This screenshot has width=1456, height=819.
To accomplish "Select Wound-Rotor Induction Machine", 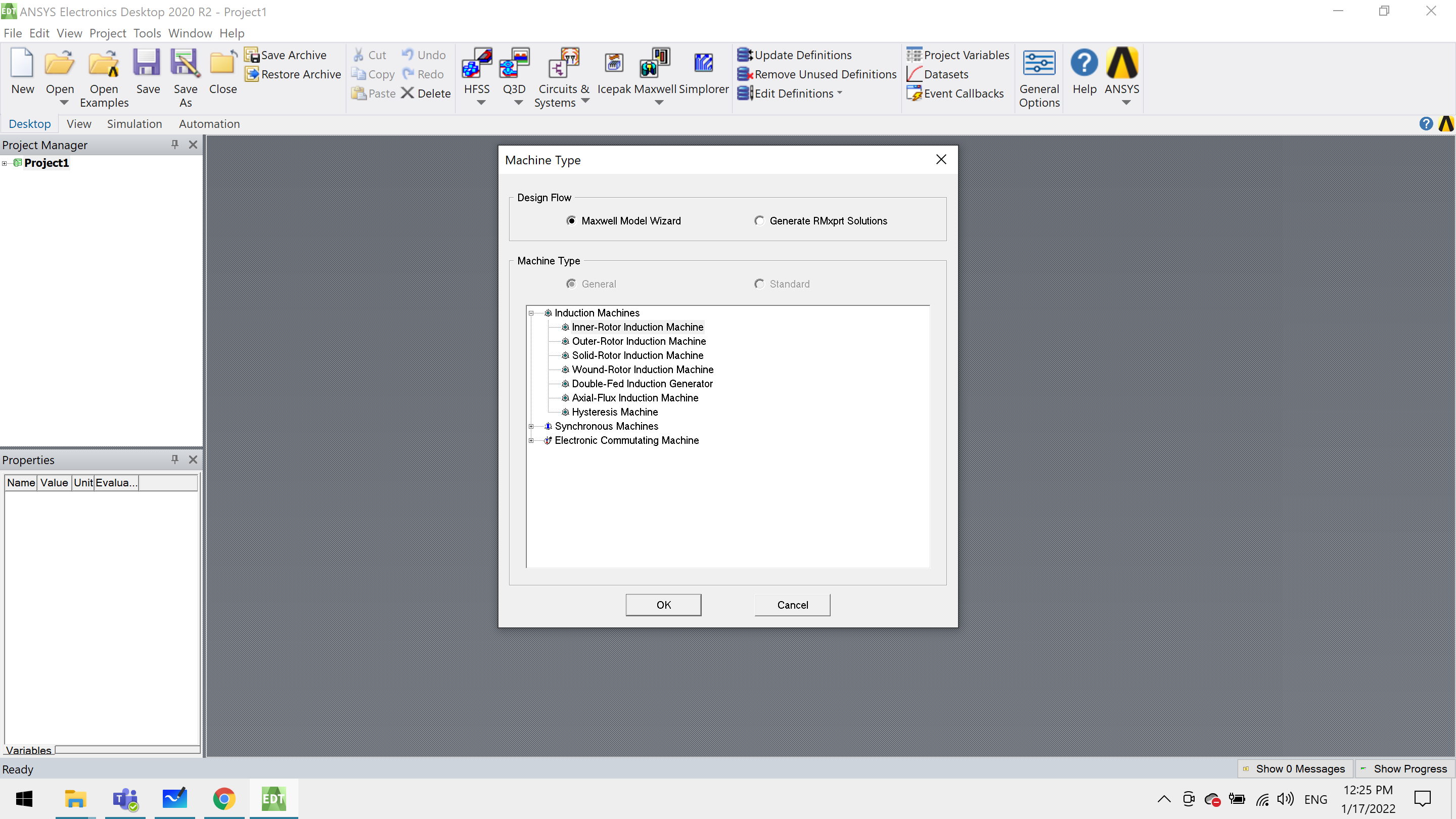I will click(643, 370).
